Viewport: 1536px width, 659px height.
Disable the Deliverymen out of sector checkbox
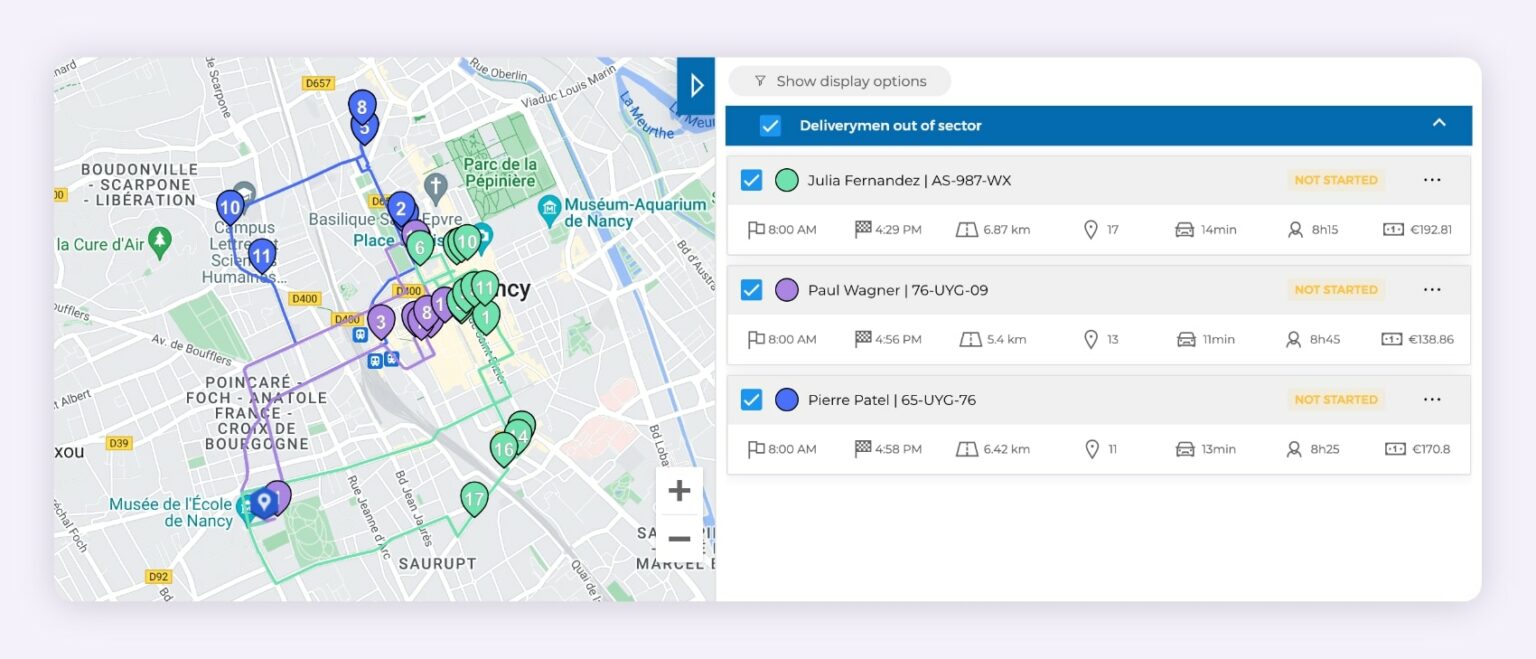pyautogui.click(x=771, y=125)
